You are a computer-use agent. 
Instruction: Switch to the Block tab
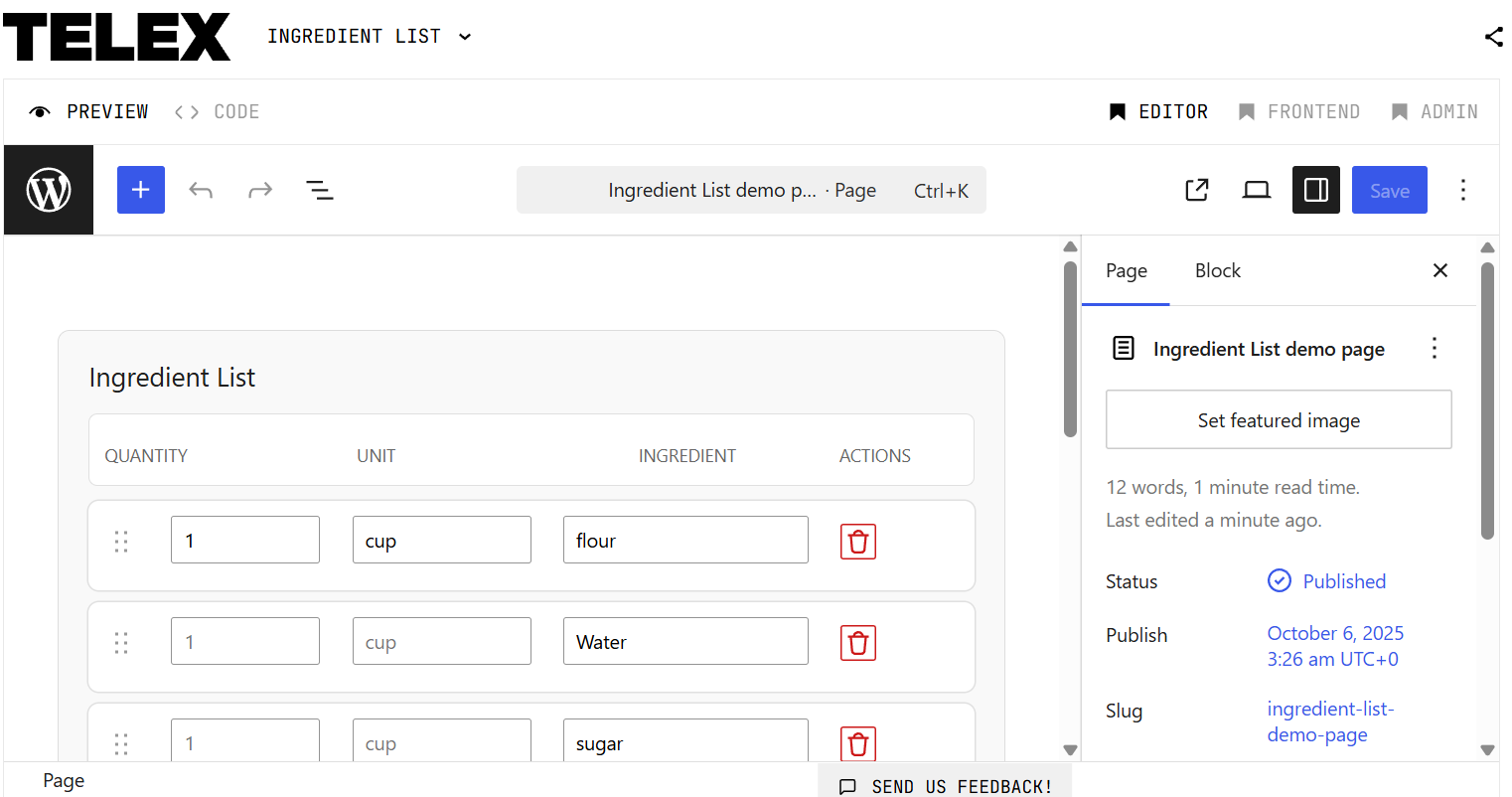coord(1217,271)
